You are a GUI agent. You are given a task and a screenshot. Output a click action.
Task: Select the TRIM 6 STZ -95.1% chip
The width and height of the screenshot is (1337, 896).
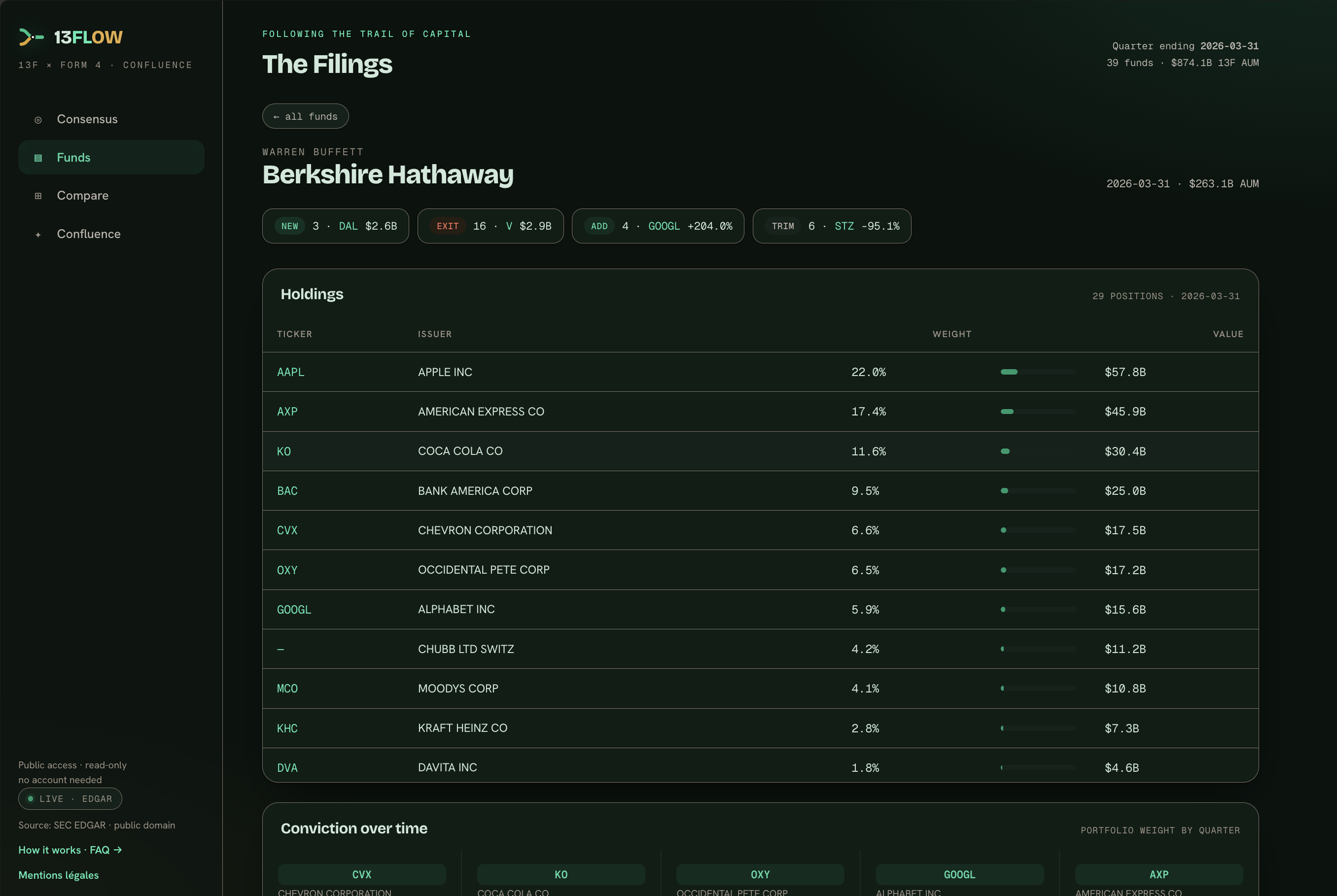pos(832,226)
